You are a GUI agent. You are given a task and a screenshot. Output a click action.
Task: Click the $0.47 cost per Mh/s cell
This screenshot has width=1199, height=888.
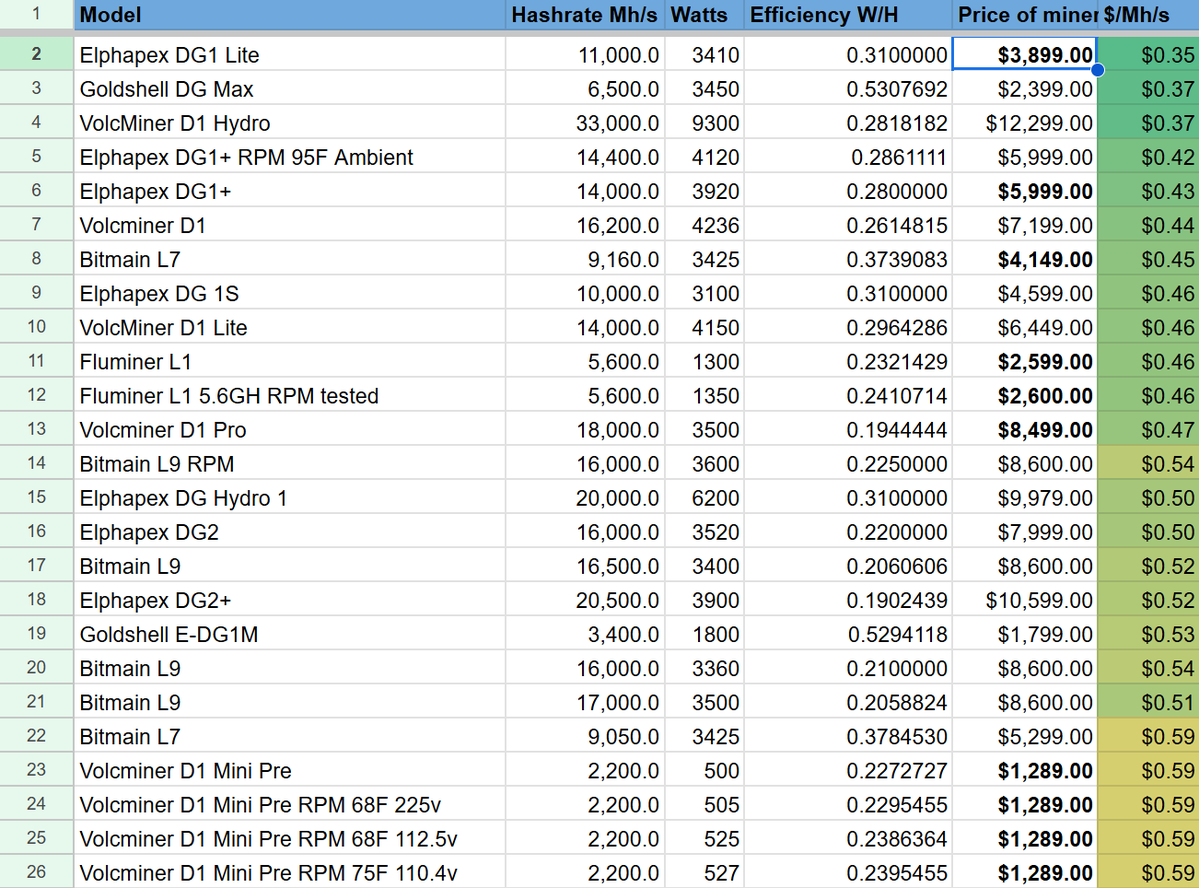pyautogui.click(x=1149, y=429)
